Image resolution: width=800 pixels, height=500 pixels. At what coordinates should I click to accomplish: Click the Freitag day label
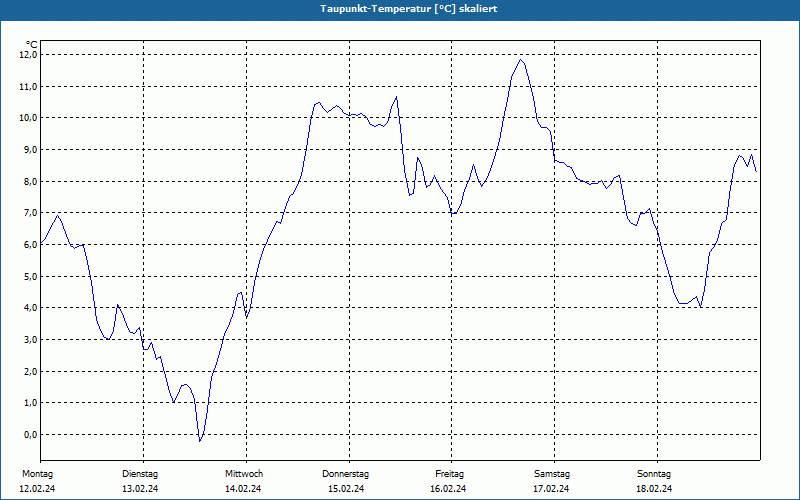[449, 474]
